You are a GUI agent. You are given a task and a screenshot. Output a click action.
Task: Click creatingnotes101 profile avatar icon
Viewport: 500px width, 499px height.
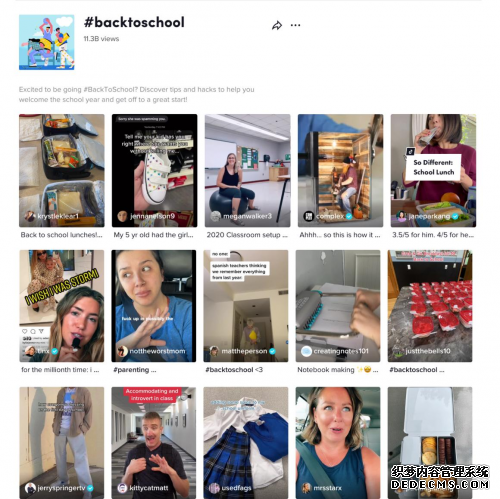pos(306,351)
